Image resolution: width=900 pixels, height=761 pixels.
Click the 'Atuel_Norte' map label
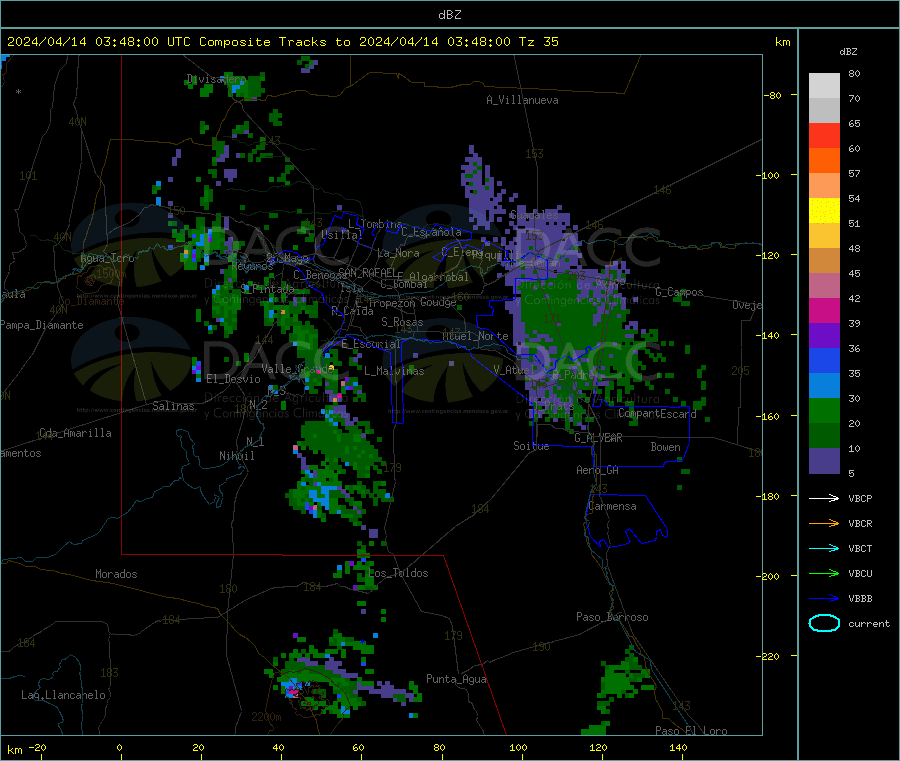[475, 336]
